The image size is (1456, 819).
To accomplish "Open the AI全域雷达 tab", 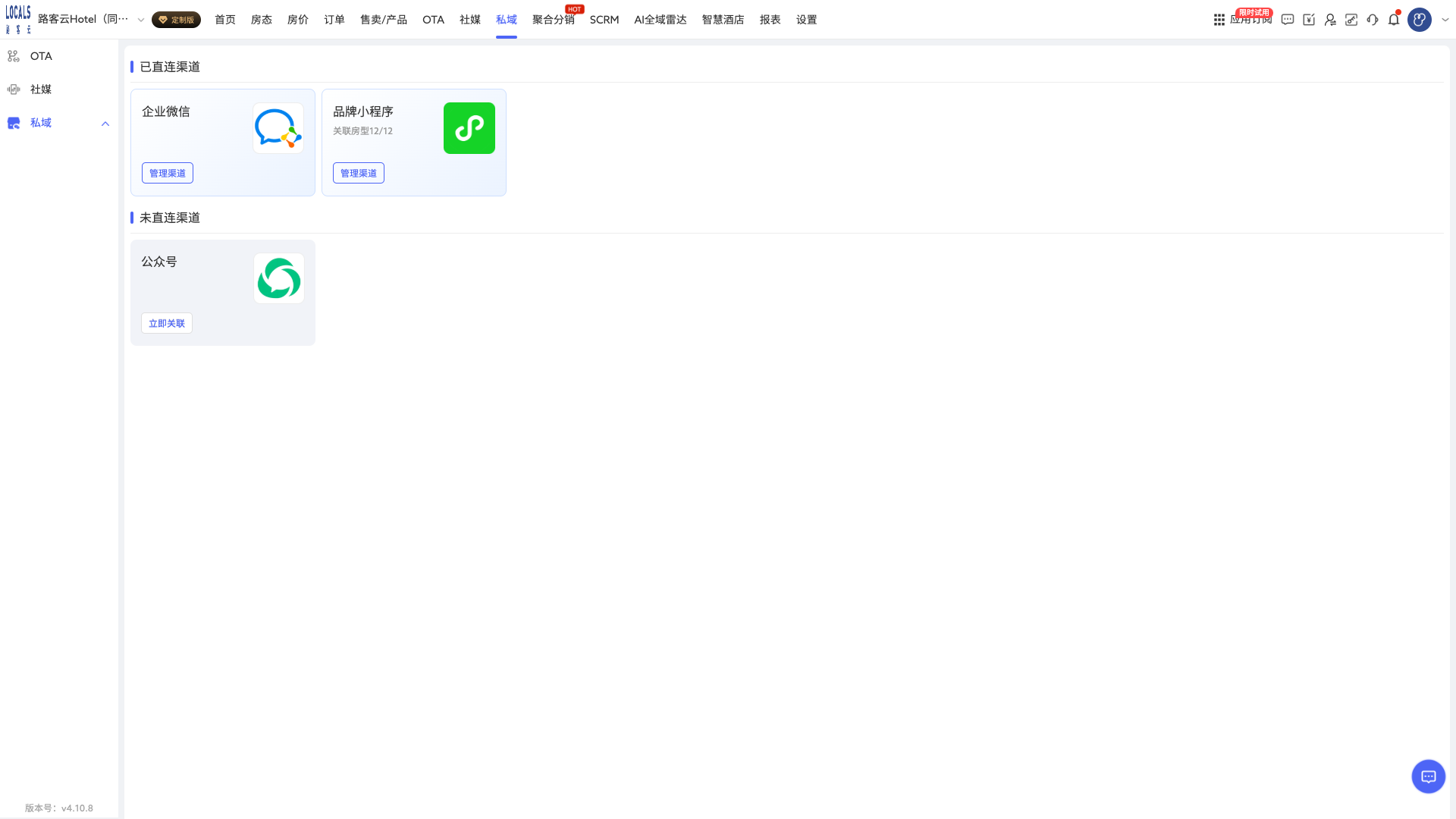I will (x=661, y=20).
